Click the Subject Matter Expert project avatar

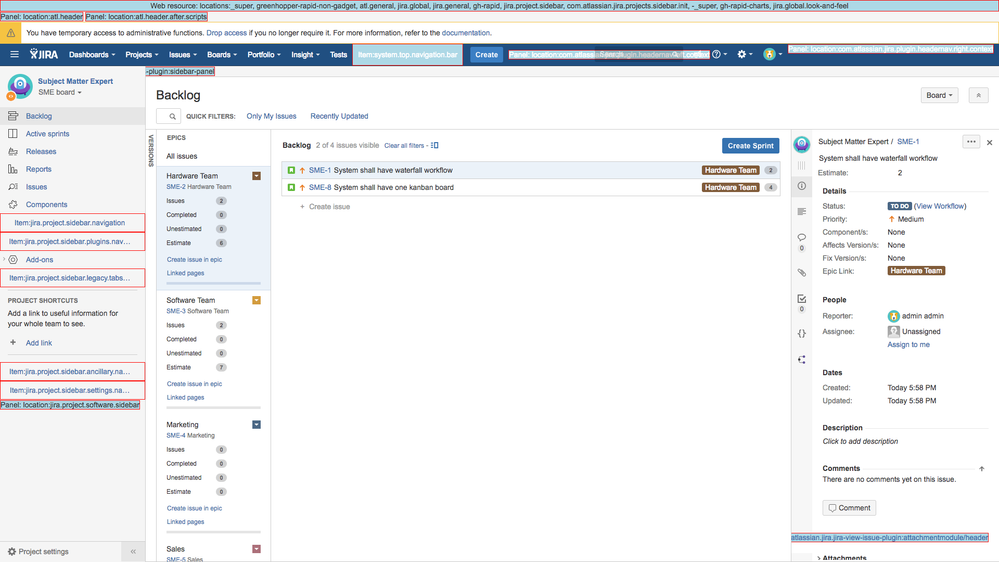coord(20,86)
